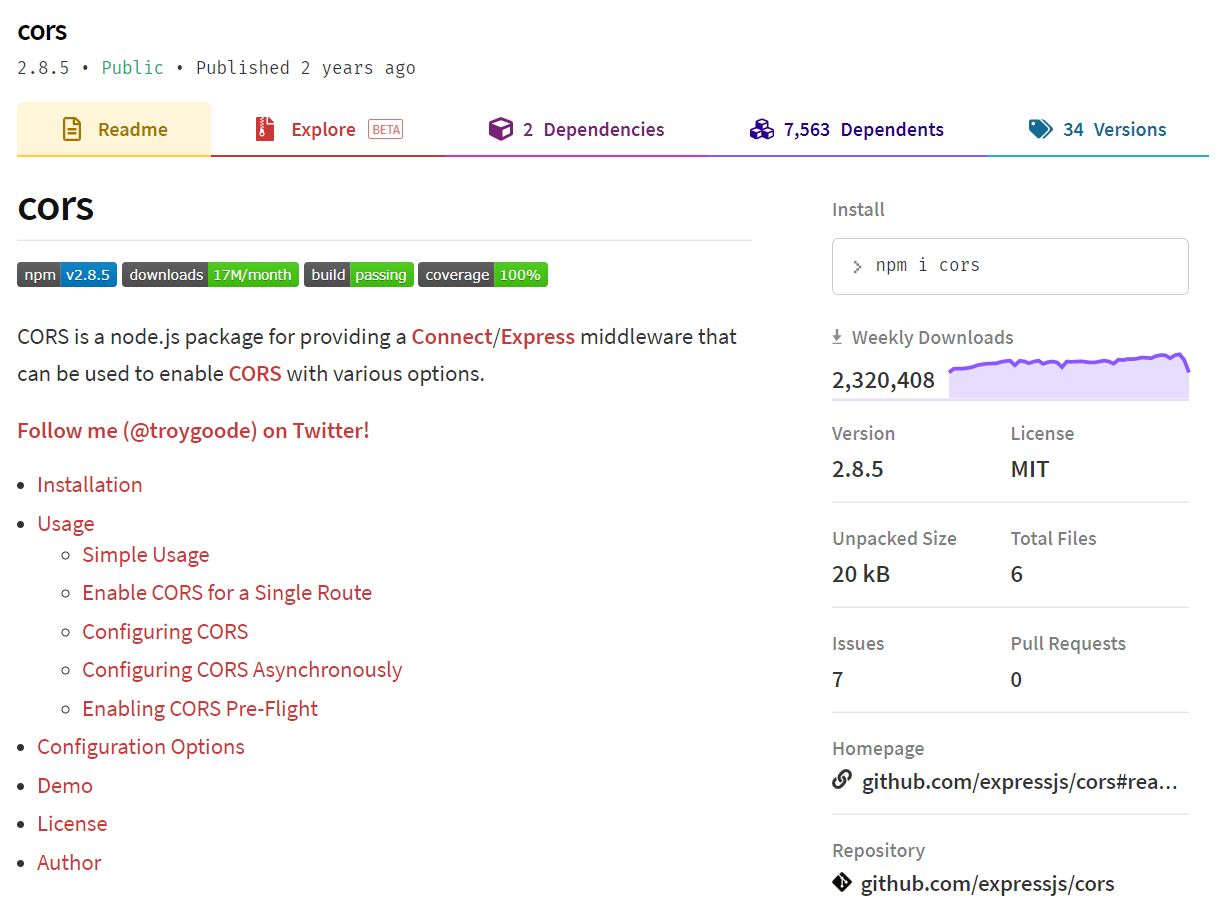
Task: Go to Enabling CORS Pre-Flight section
Action: [200, 709]
